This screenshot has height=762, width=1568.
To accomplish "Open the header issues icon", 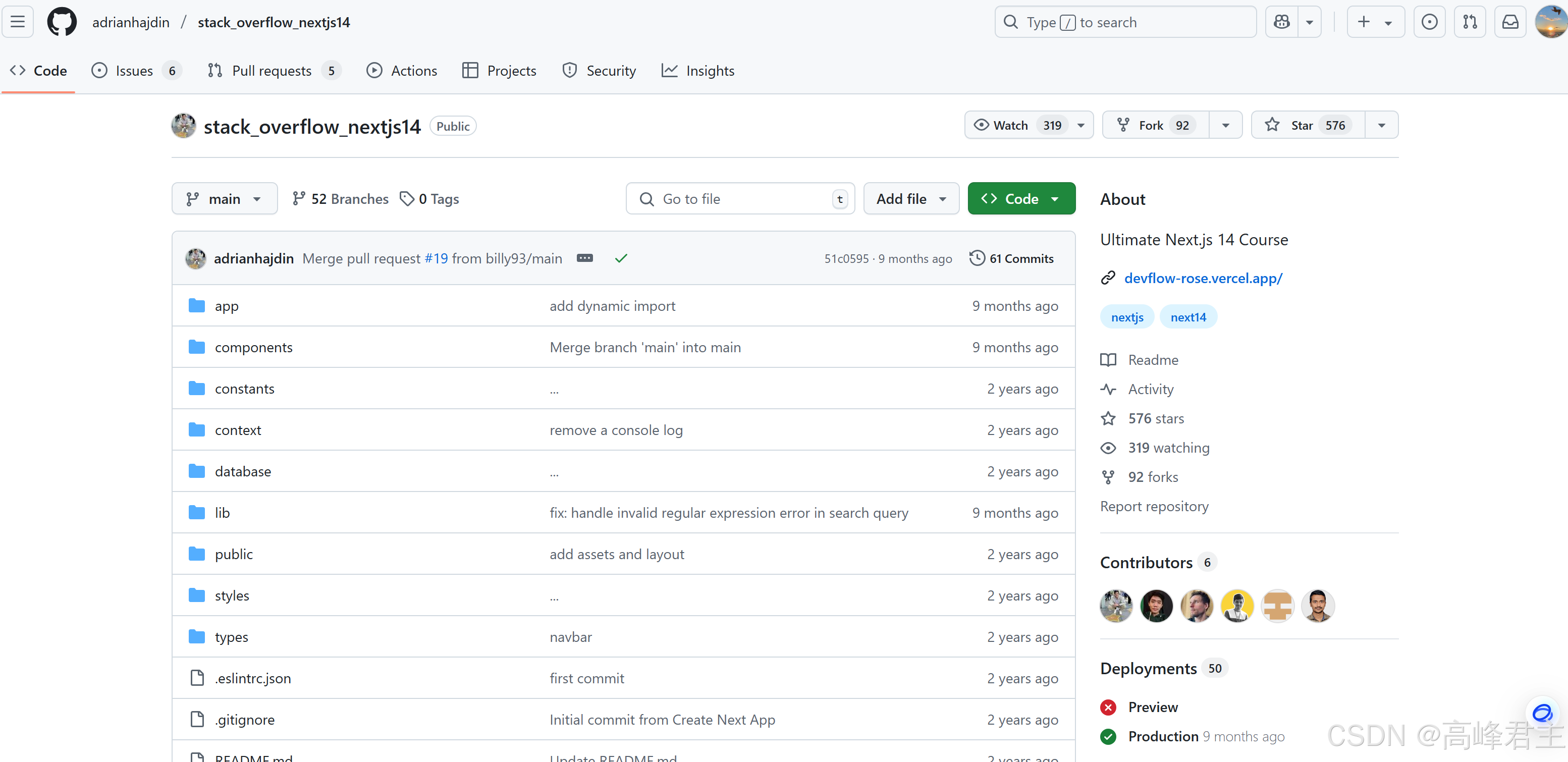I will pos(1429,22).
